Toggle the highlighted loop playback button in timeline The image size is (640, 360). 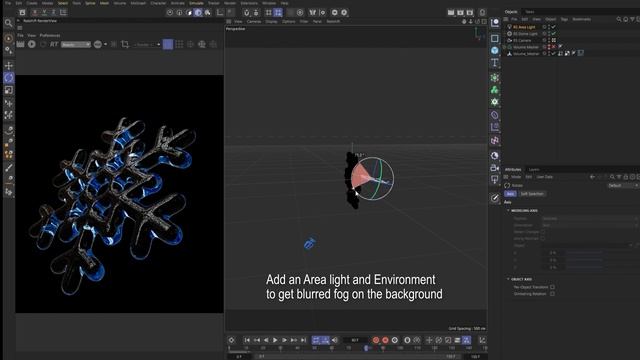click(x=316, y=340)
